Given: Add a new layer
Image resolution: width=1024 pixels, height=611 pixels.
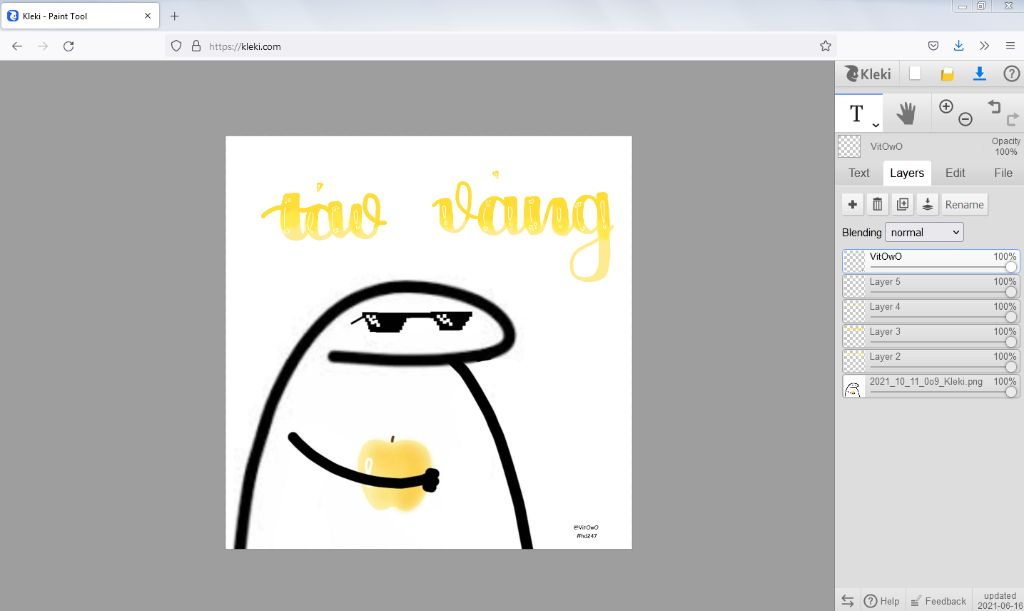Looking at the screenshot, I should tap(852, 204).
